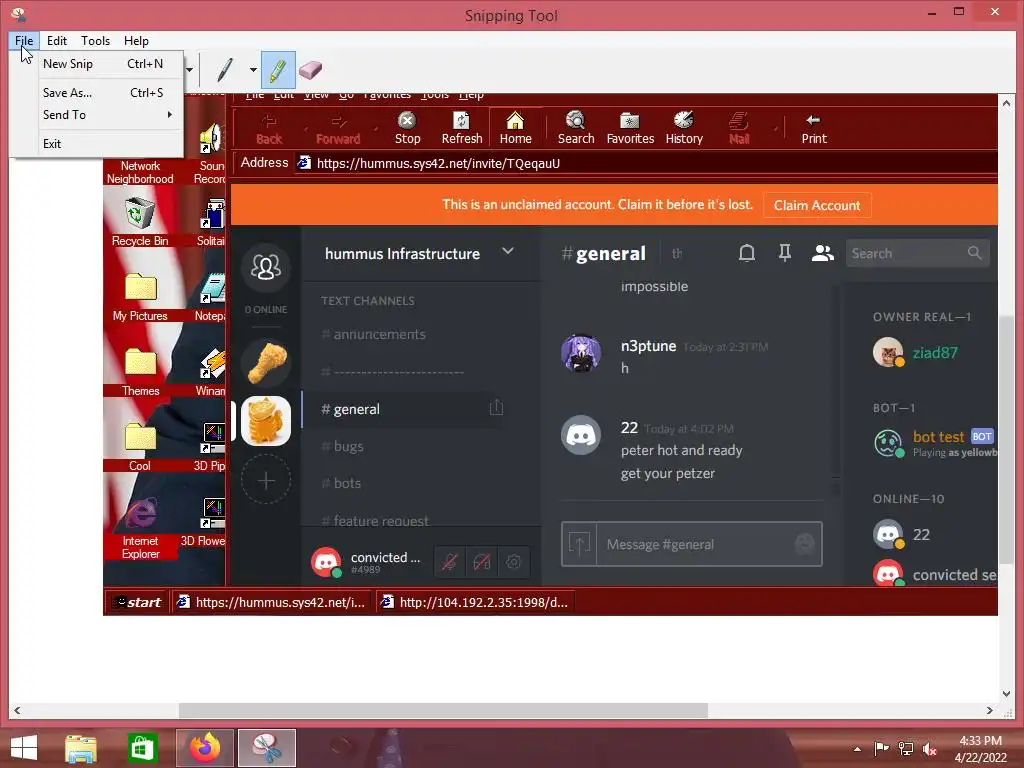Viewport: 1024px width, 768px height.
Task: Select the Eraser tool
Action: 310,69
